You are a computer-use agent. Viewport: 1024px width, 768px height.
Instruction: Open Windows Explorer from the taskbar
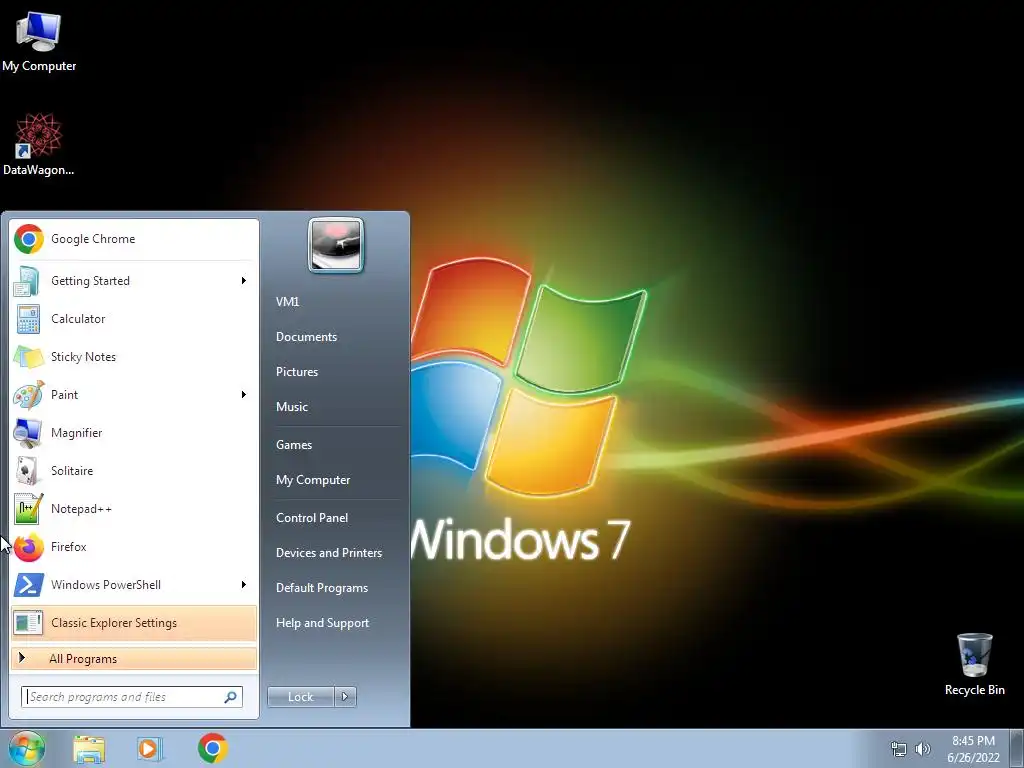click(89, 749)
